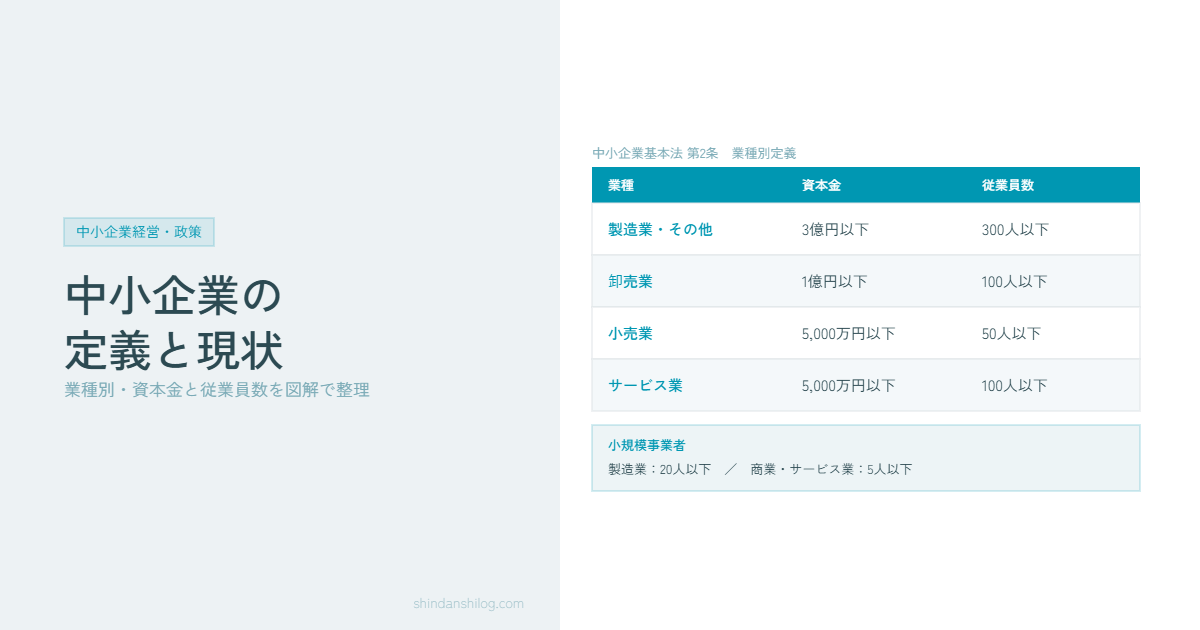1200x630 pixels.
Task: Click 100人以下 in the サービス業 row
Action: (1014, 385)
